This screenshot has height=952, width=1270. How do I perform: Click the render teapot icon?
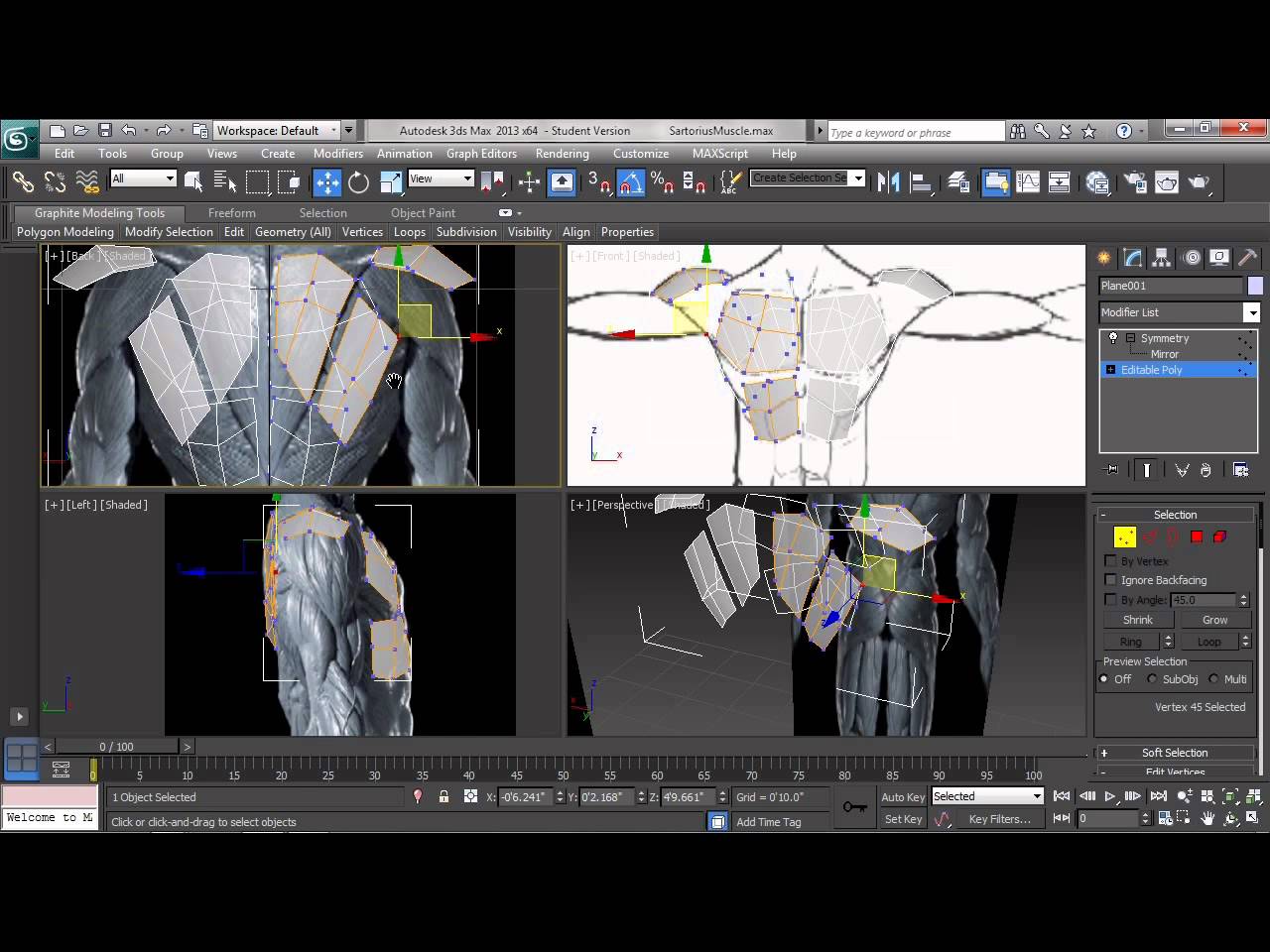1199,182
